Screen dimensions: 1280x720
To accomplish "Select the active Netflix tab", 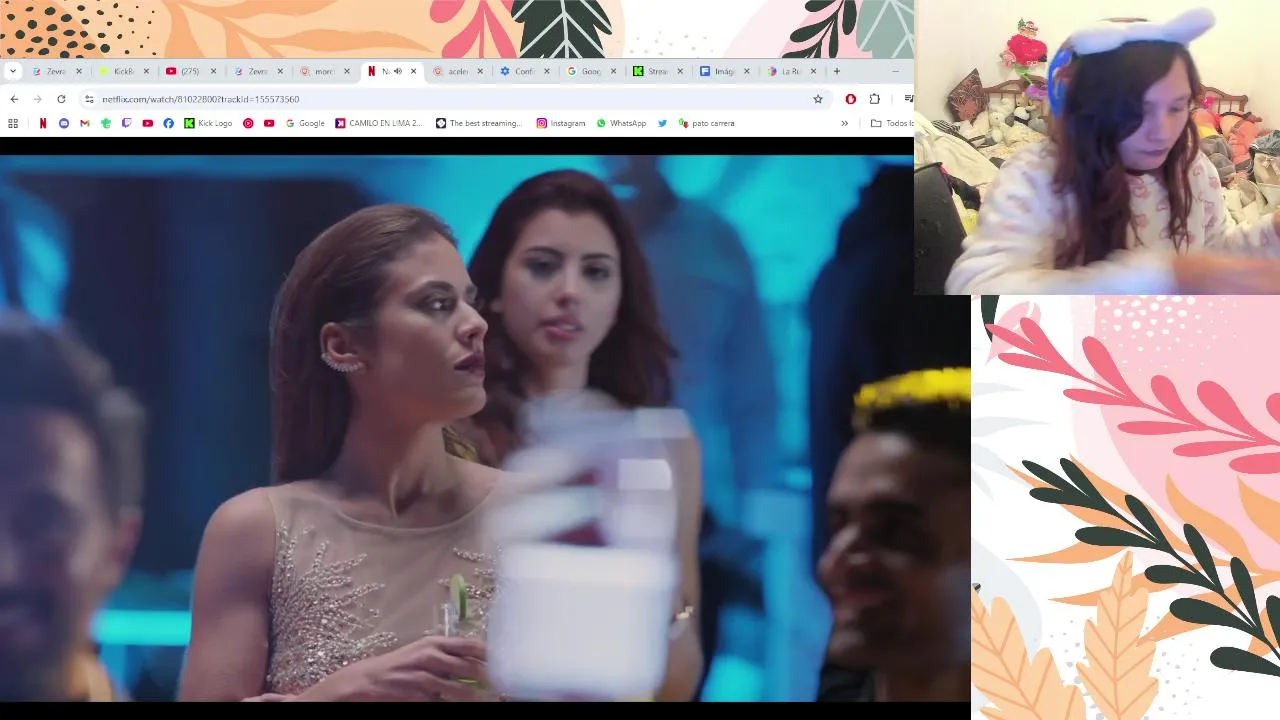I will point(392,71).
